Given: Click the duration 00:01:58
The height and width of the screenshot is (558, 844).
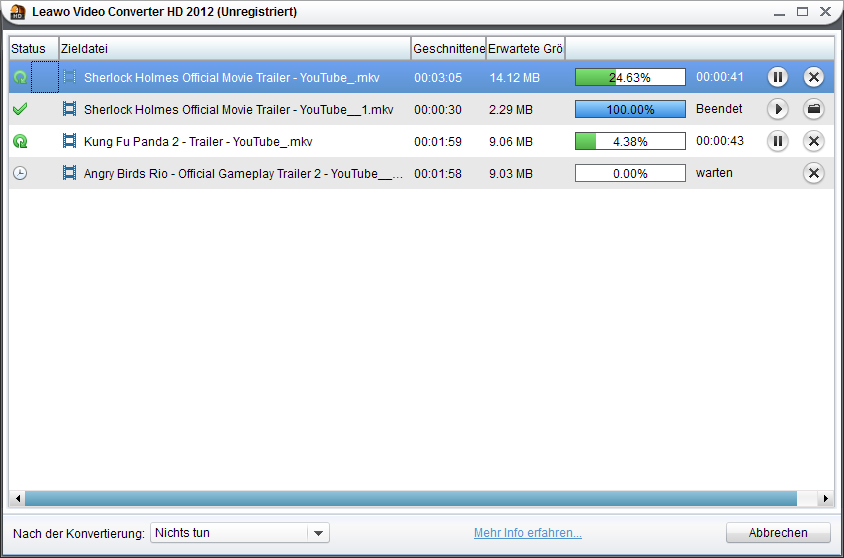Looking at the screenshot, I should [438, 173].
